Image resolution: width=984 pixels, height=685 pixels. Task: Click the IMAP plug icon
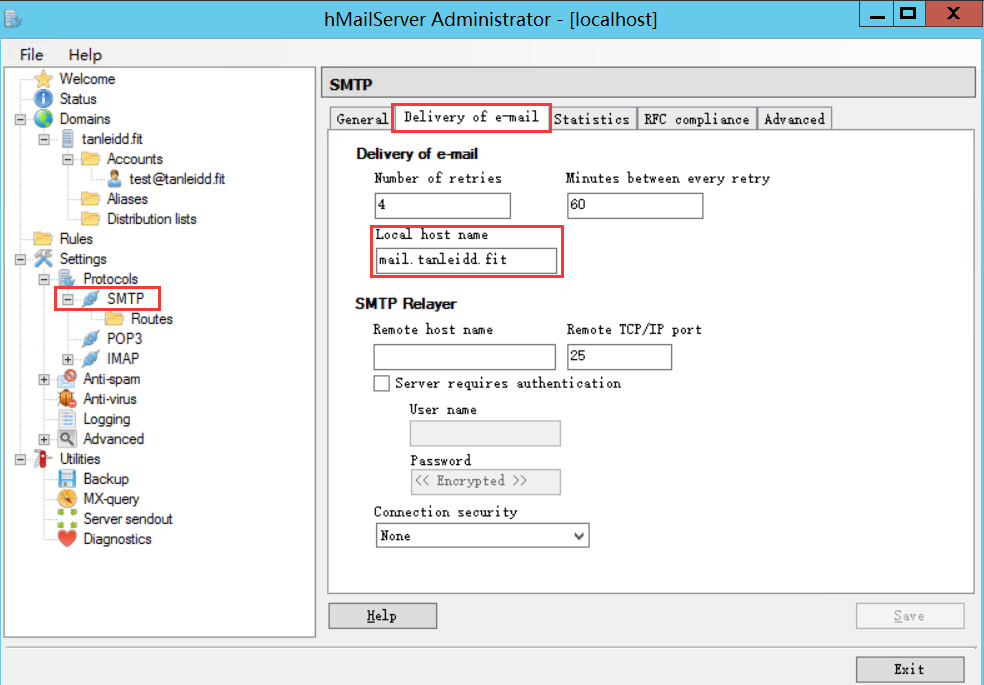pos(91,359)
